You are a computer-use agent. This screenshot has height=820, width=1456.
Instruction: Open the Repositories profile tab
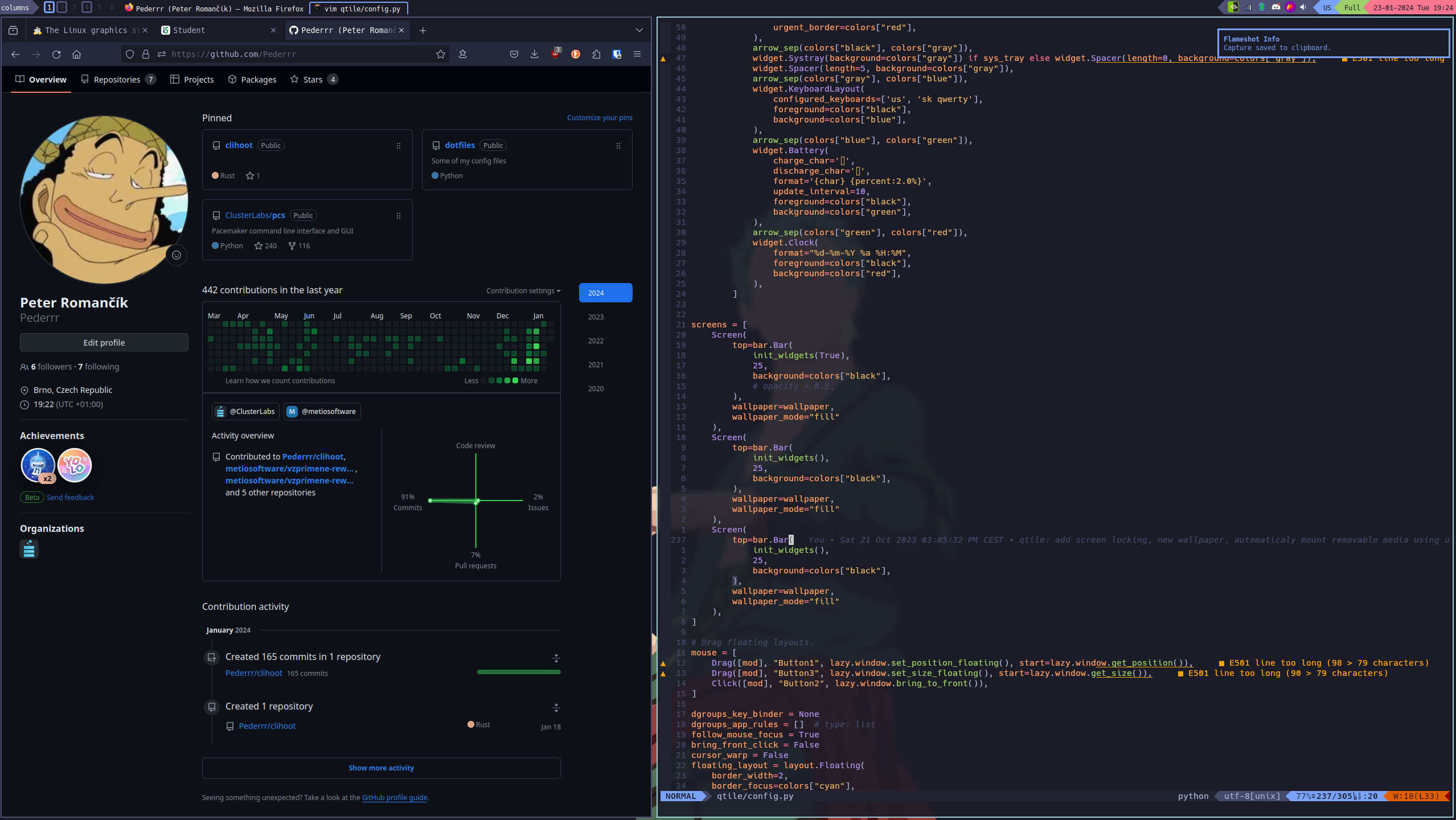pyautogui.click(x=118, y=80)
